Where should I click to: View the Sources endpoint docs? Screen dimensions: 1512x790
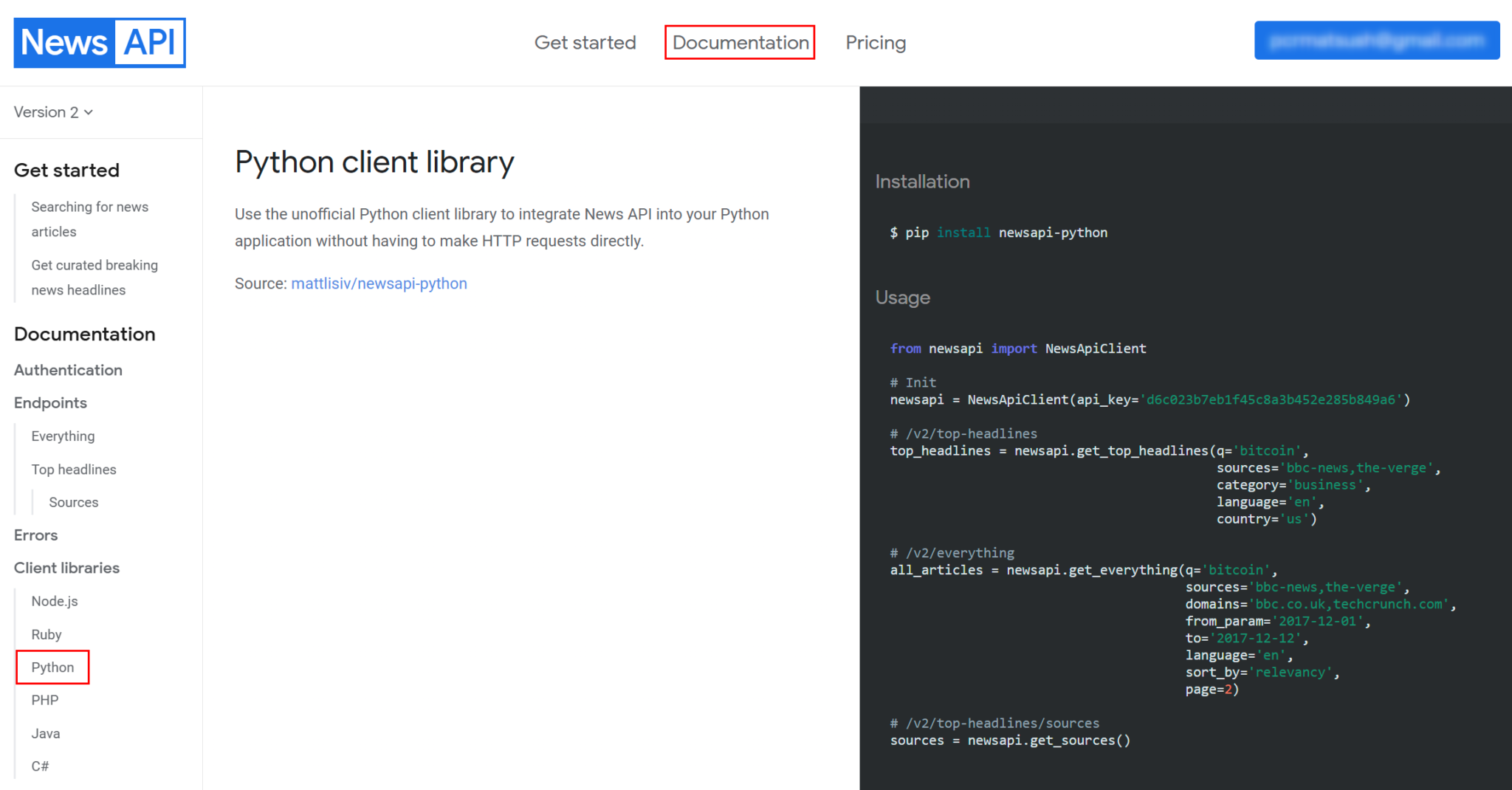tap(73, 502)
